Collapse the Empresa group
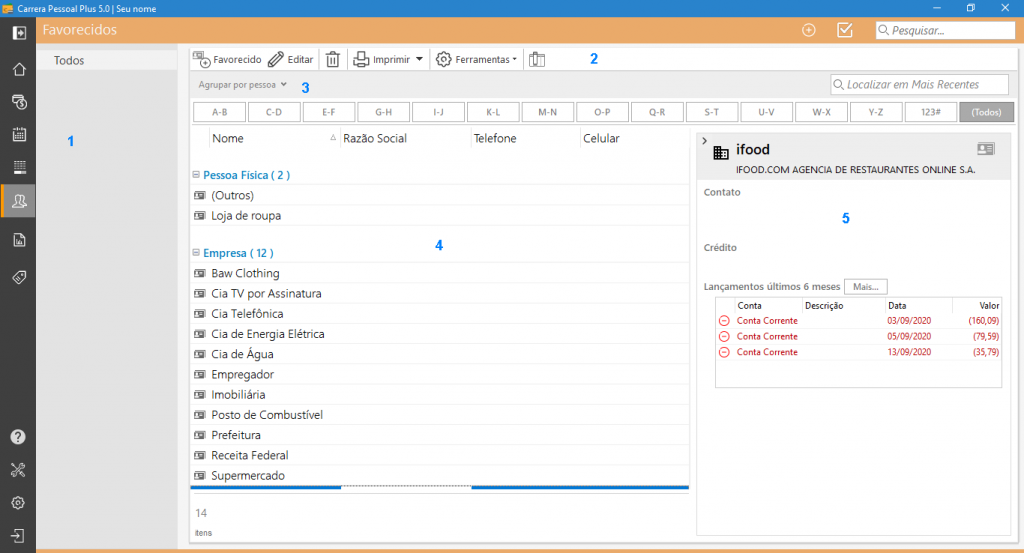The width and height of the screenshot is (1024, 553). (x=196, y=254)
